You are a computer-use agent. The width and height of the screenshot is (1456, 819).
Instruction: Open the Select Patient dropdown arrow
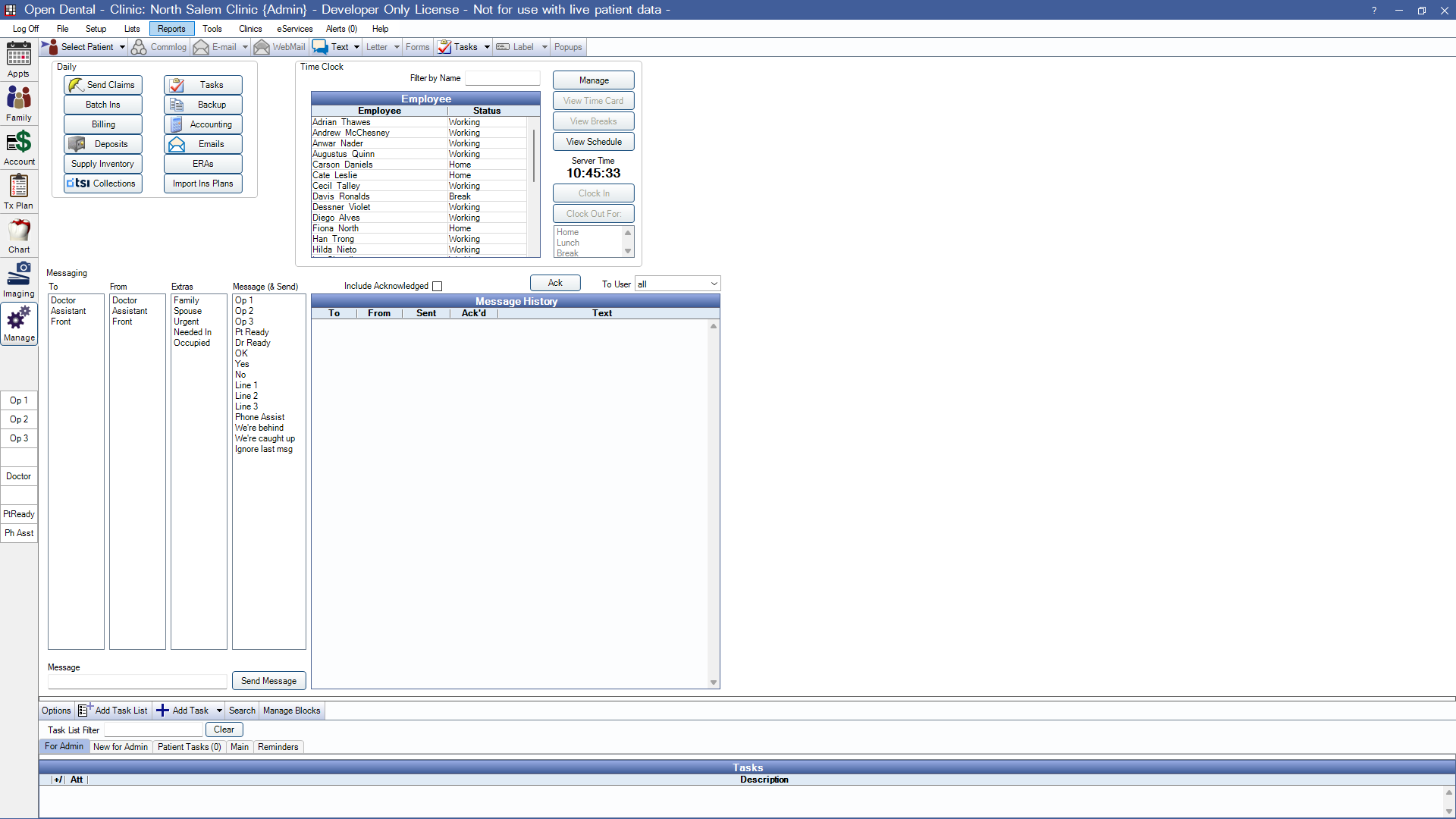tap(122, 47)
